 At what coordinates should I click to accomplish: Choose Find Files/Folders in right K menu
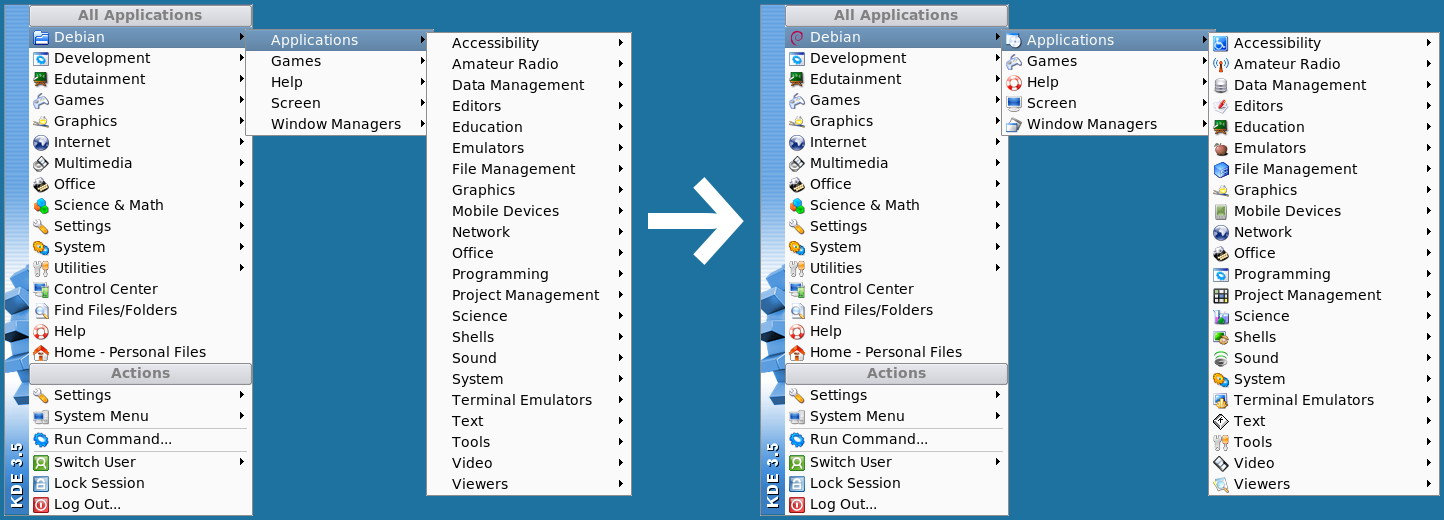click(x=896, y=310)
